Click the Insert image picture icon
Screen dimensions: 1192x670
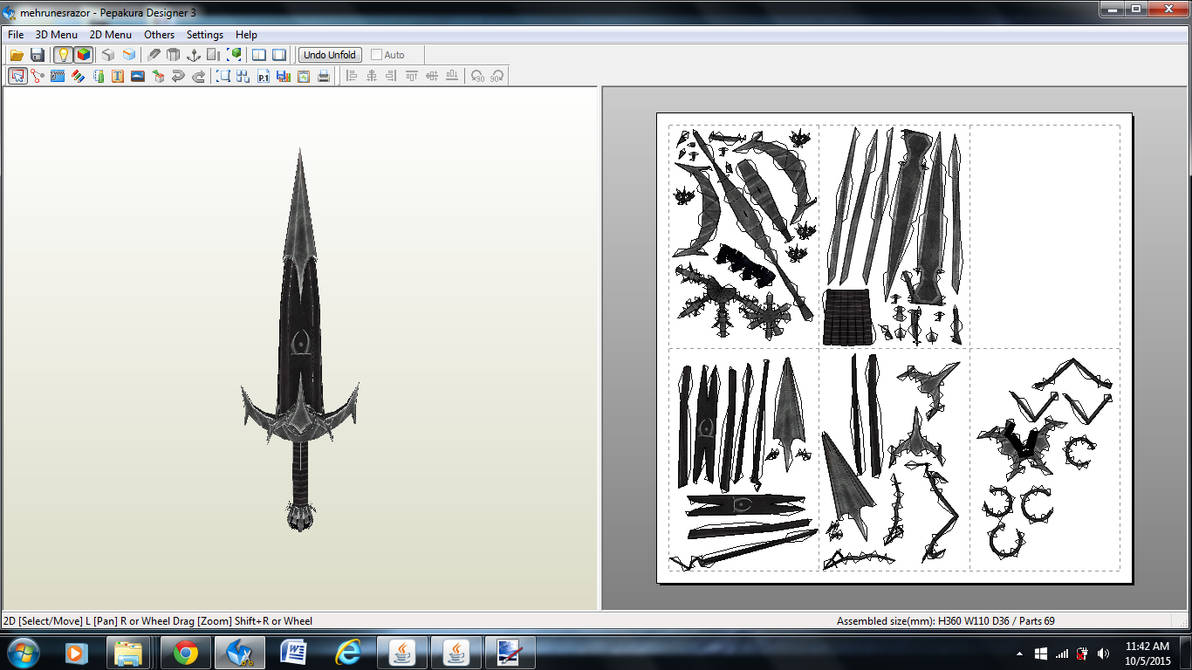point(138,76)
